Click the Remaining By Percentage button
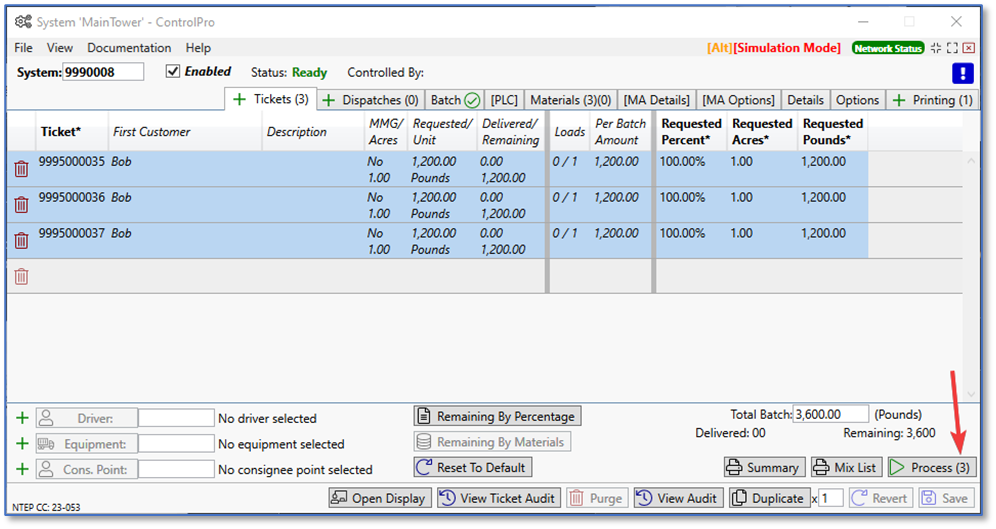This screenshot has height=529, width=996. pyautogui.click(x=497, y=416)
